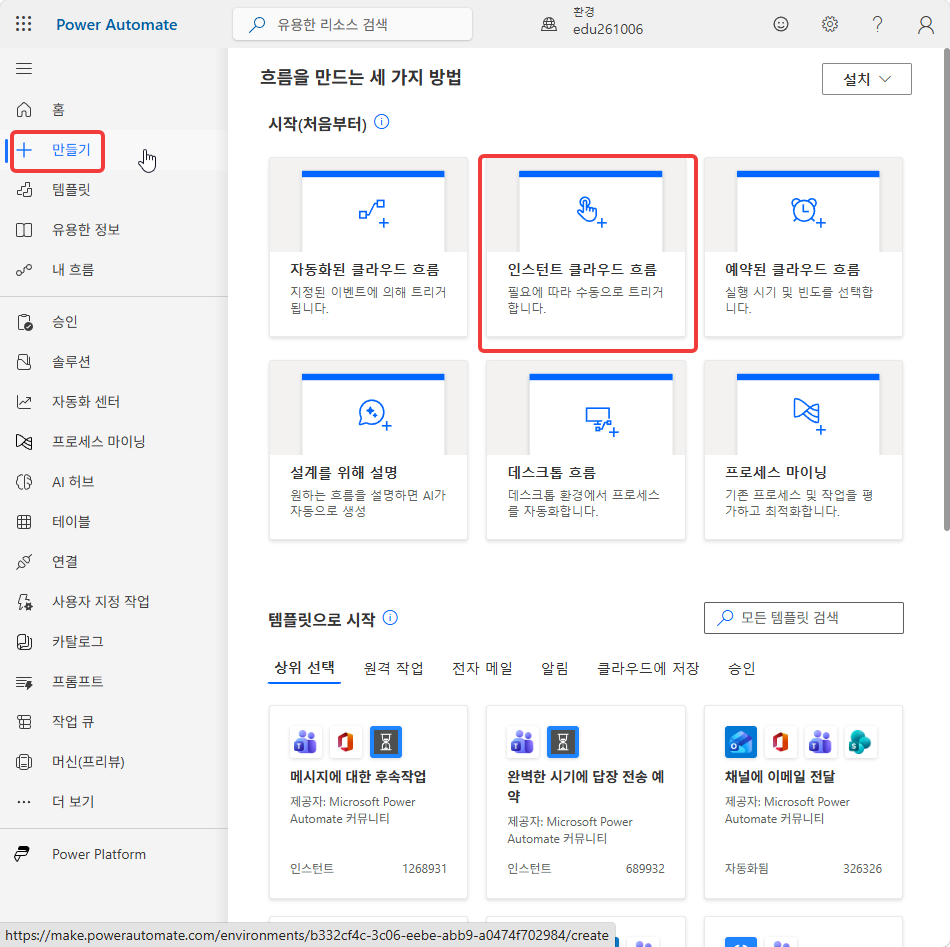Click the 프로세스 마이닝 sidebar icon

click(24, 442)
